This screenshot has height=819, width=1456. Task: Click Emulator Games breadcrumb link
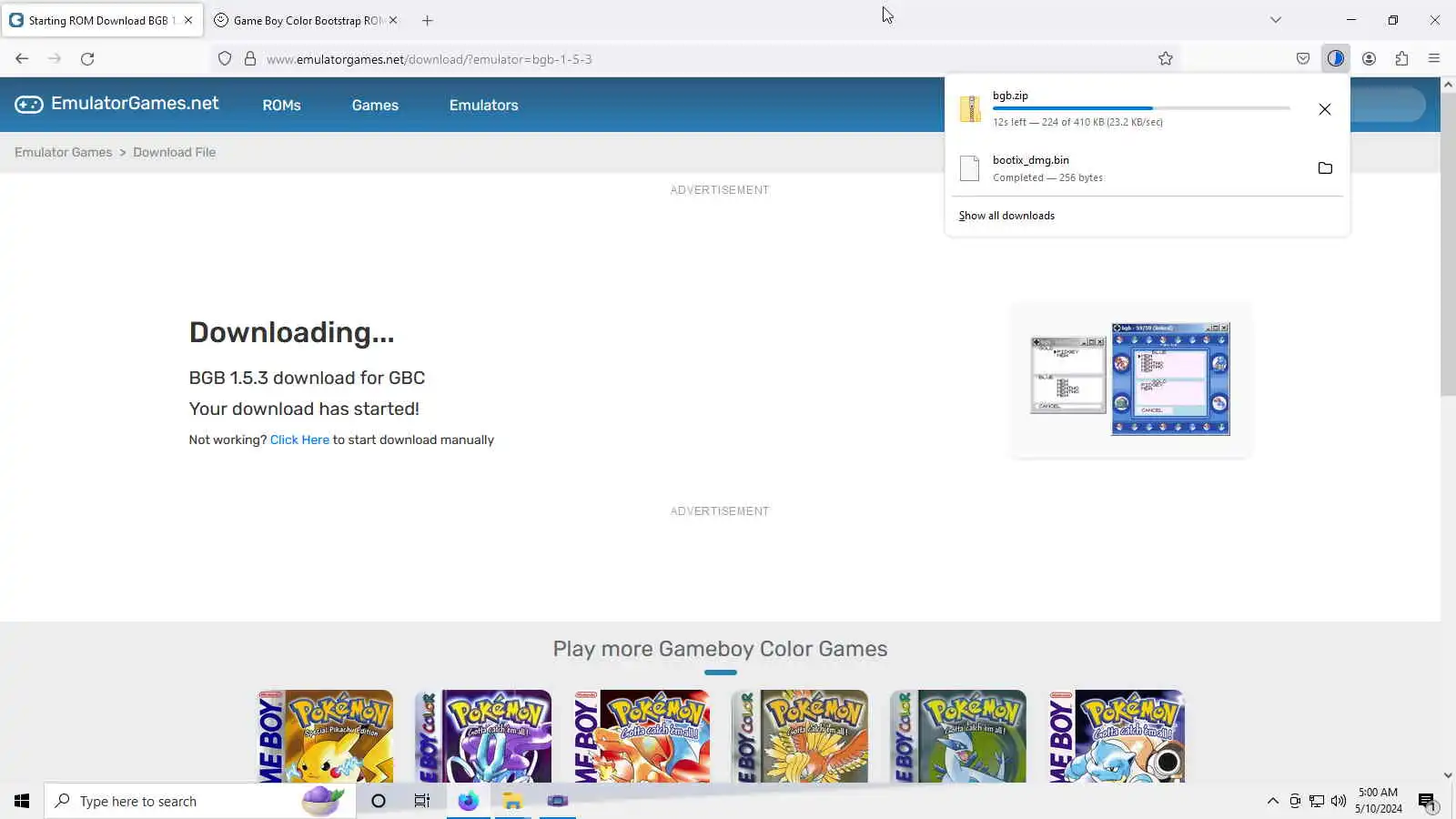coord(64,152)
